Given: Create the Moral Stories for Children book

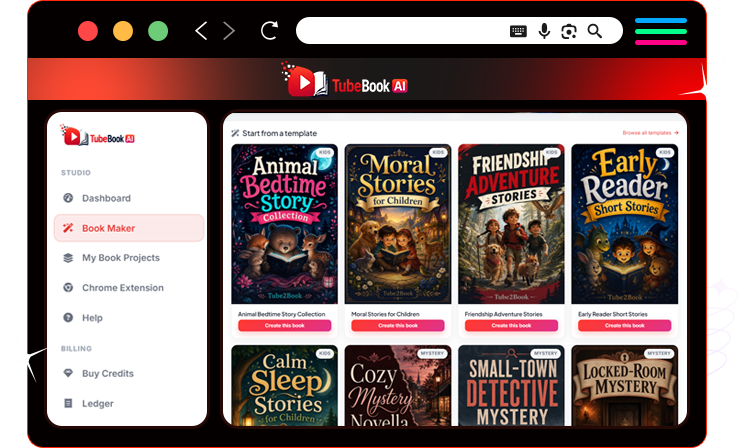Looking at the screenshot, I should pyautogui.click(x=398, y=326).
